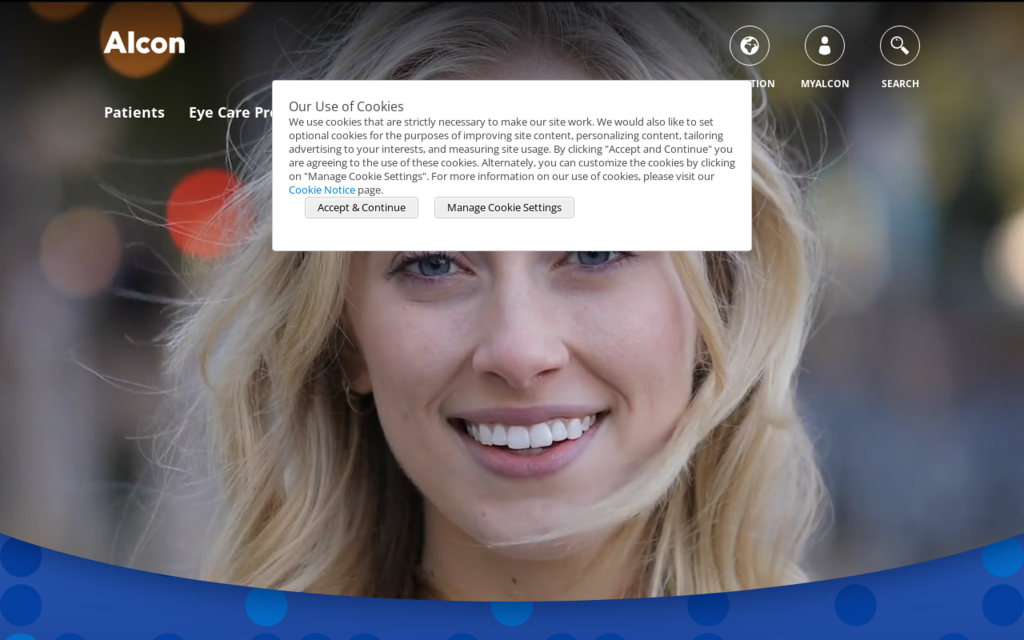The image size is (1024, 640).
Task: Open the Location globe icon
Action: 749,46
